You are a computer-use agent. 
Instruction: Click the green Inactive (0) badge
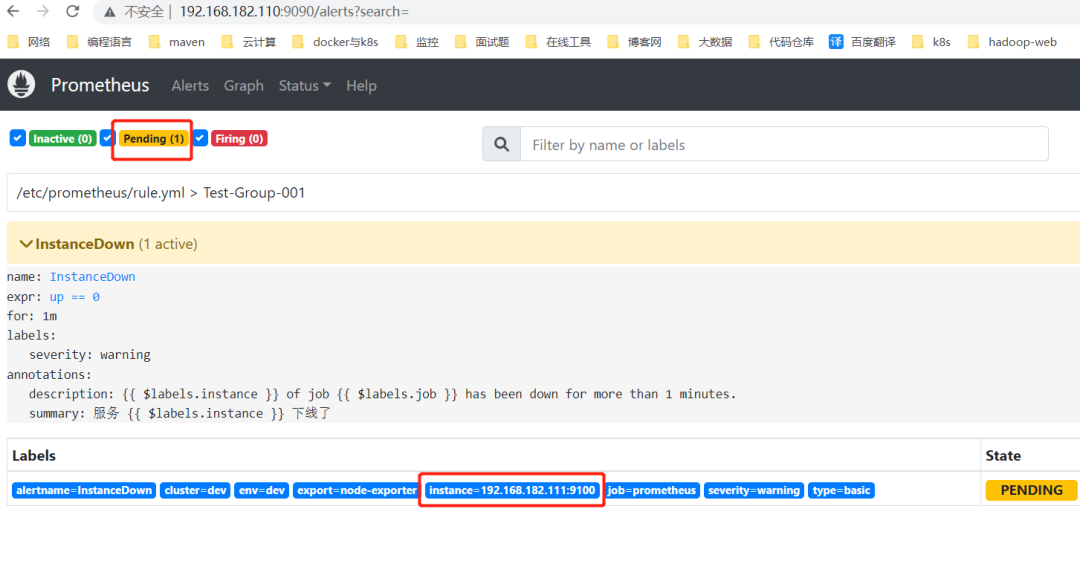point(63,139)
